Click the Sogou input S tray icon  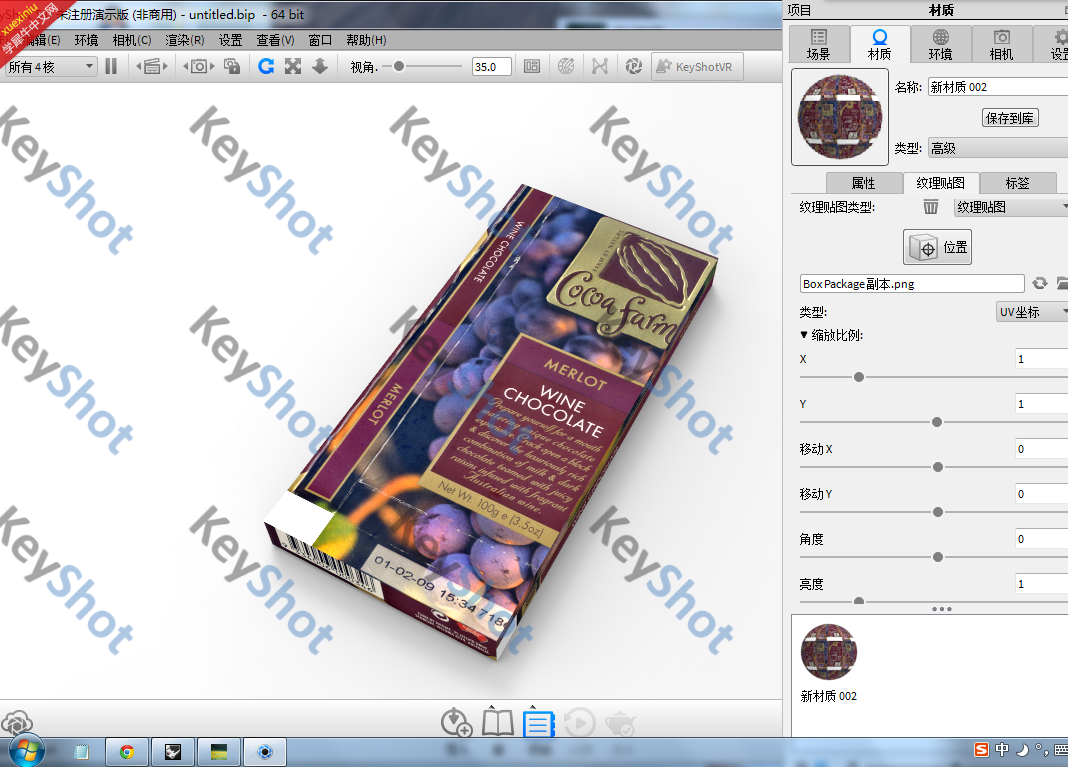coord(981,750)
